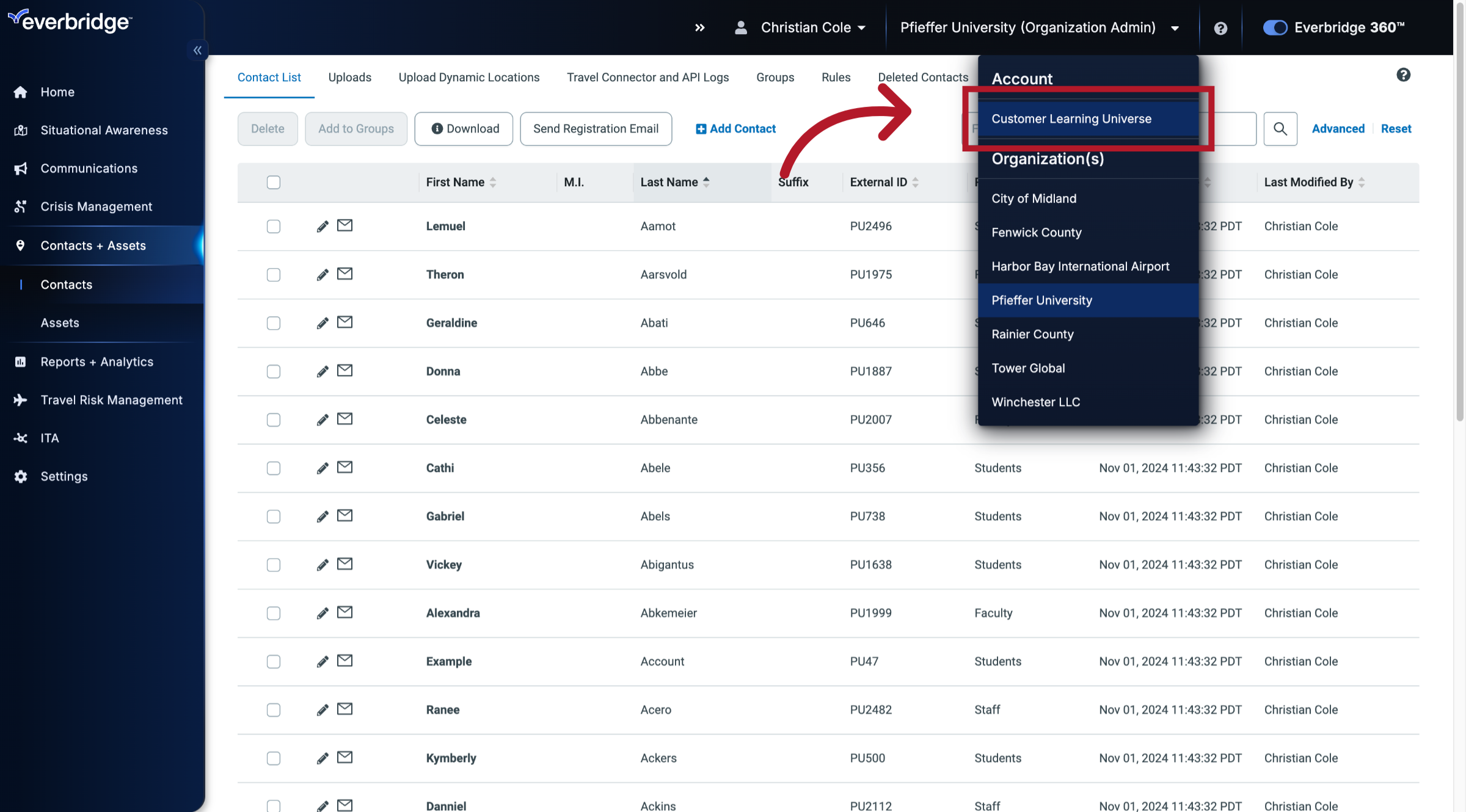Select the checkbox for Cathi Abele's row
This screenshot has height=812, width=1466.
click(273, 468)
